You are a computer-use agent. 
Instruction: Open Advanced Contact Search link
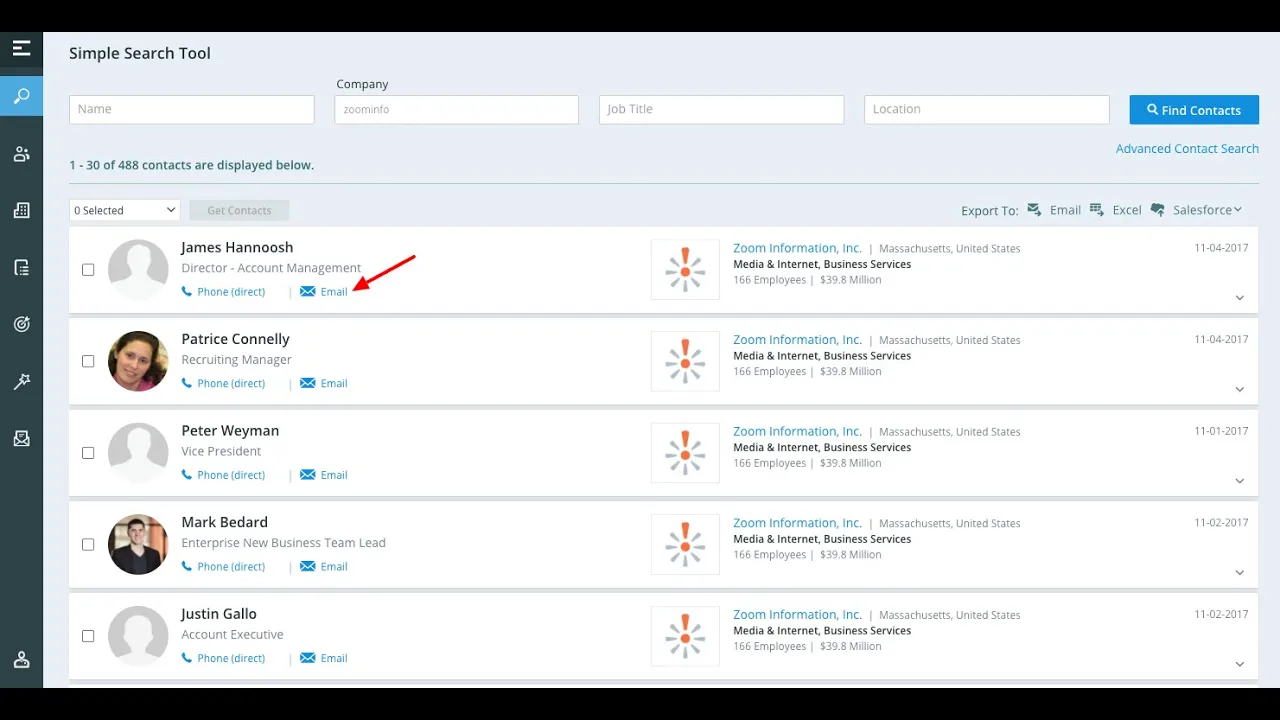[x=1187, y=149]
